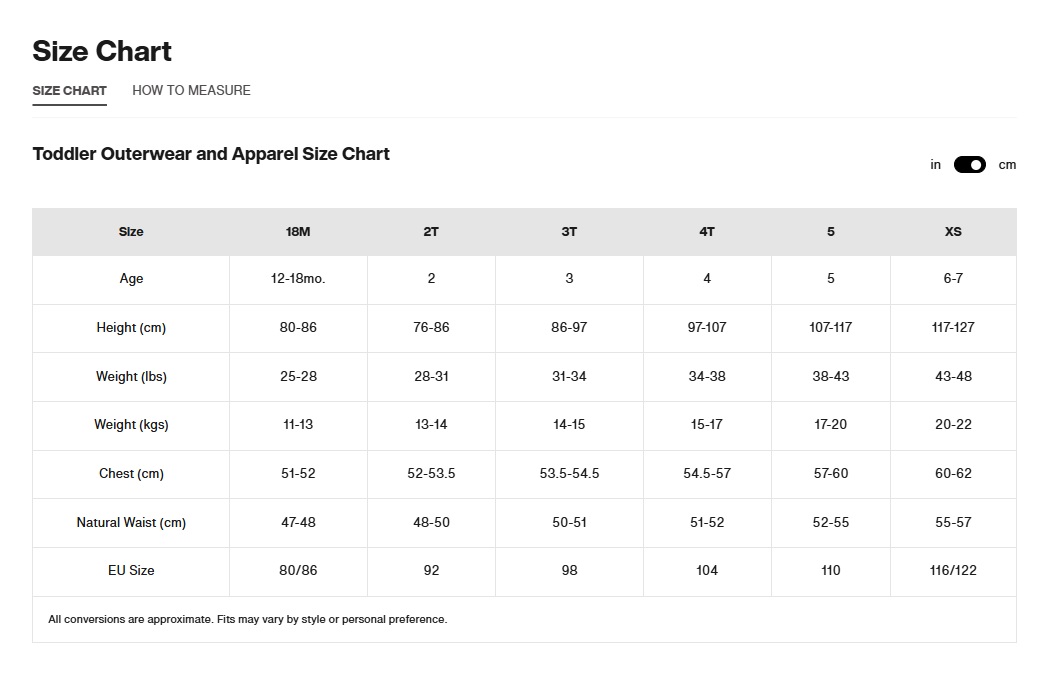Screen dimensions: 1052x683
Task: Click the 4T size column header
Action: coord(707,232)
